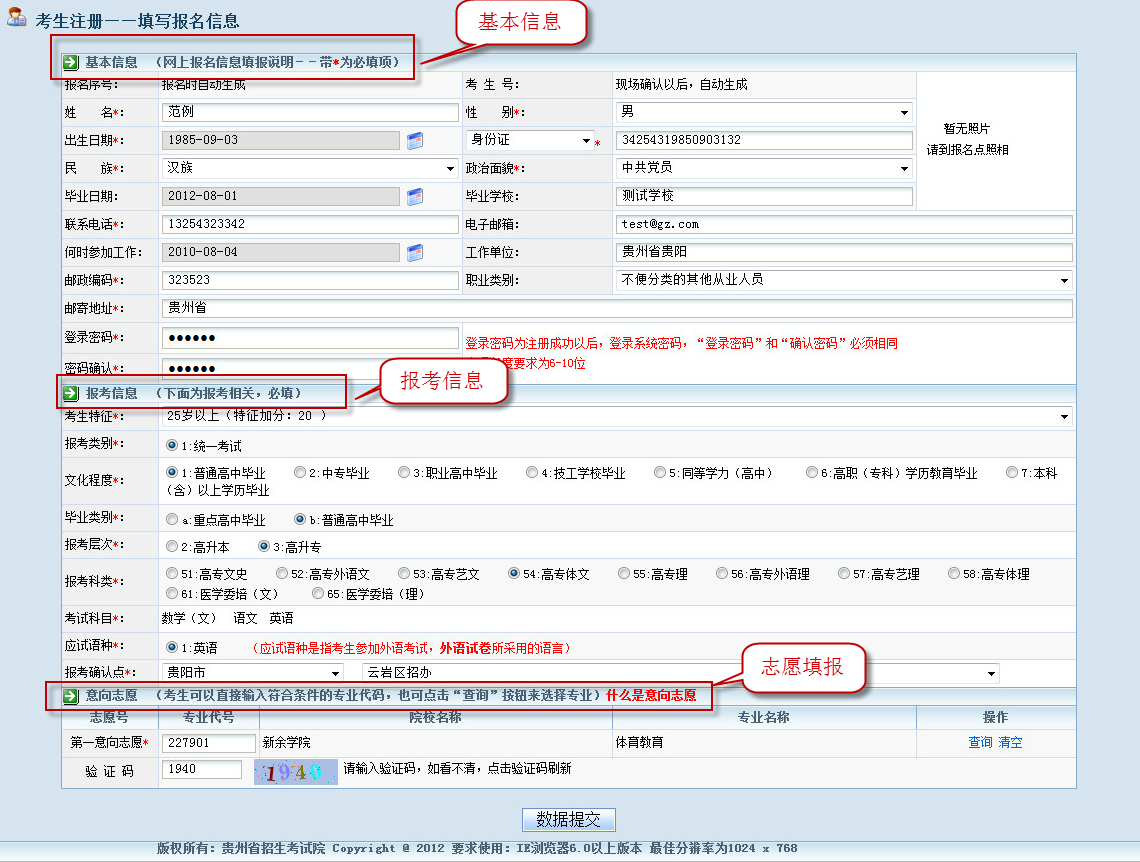The width and height of the screenshot is (1140, 862).
Task: Expand the 职业类别 dropdown list
Action: coord(1063,281)
